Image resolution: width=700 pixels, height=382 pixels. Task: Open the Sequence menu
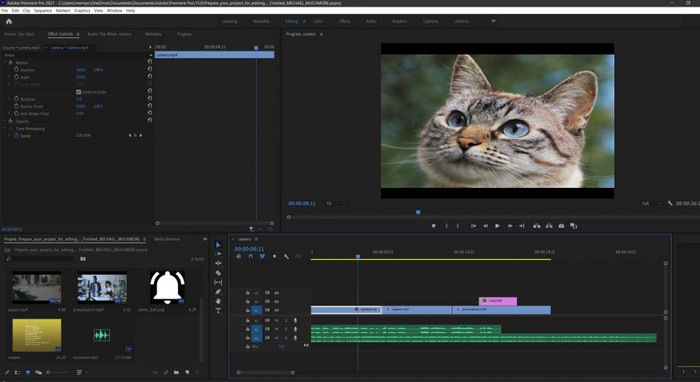[x=43, y=10]
